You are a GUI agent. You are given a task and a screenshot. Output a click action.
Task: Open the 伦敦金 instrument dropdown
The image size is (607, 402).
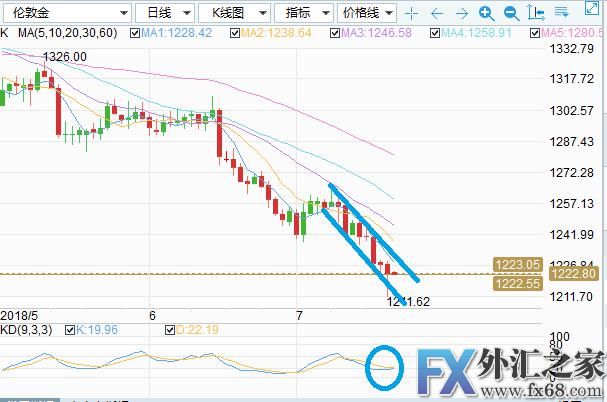(67, 13)
